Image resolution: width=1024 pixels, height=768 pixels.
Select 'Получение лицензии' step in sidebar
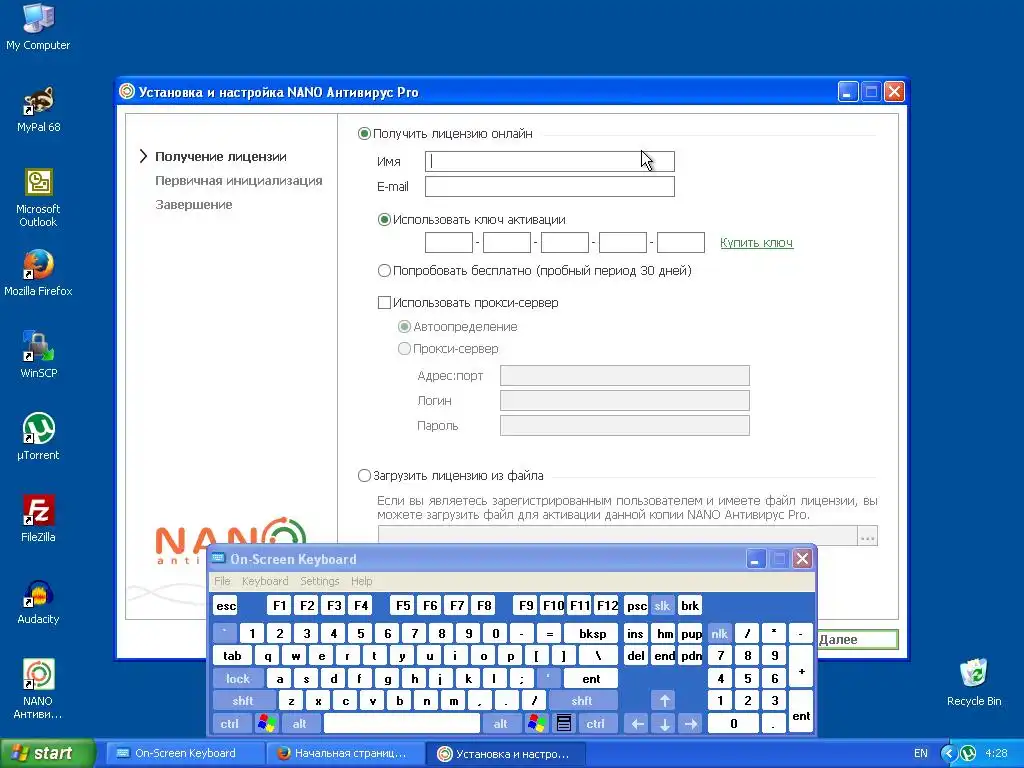[x=221, y=157]
